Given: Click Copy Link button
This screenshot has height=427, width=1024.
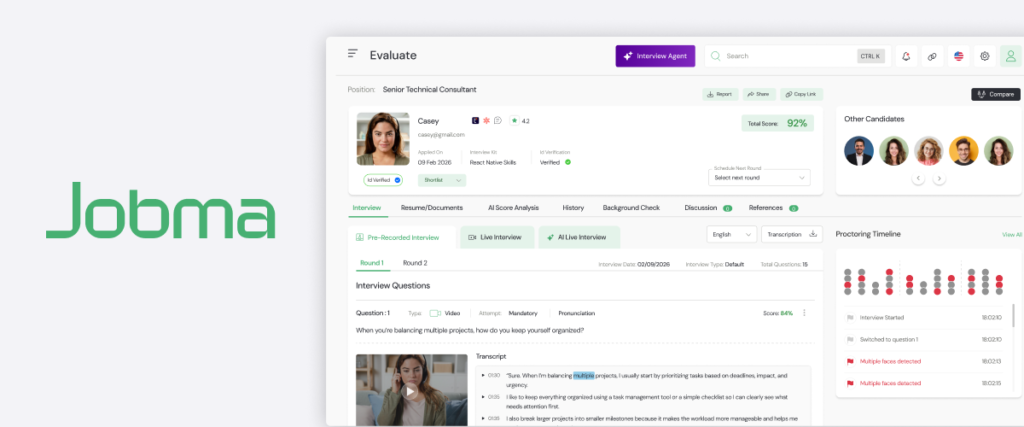Looking at the screenshot, I should click(x=801, y=94).
